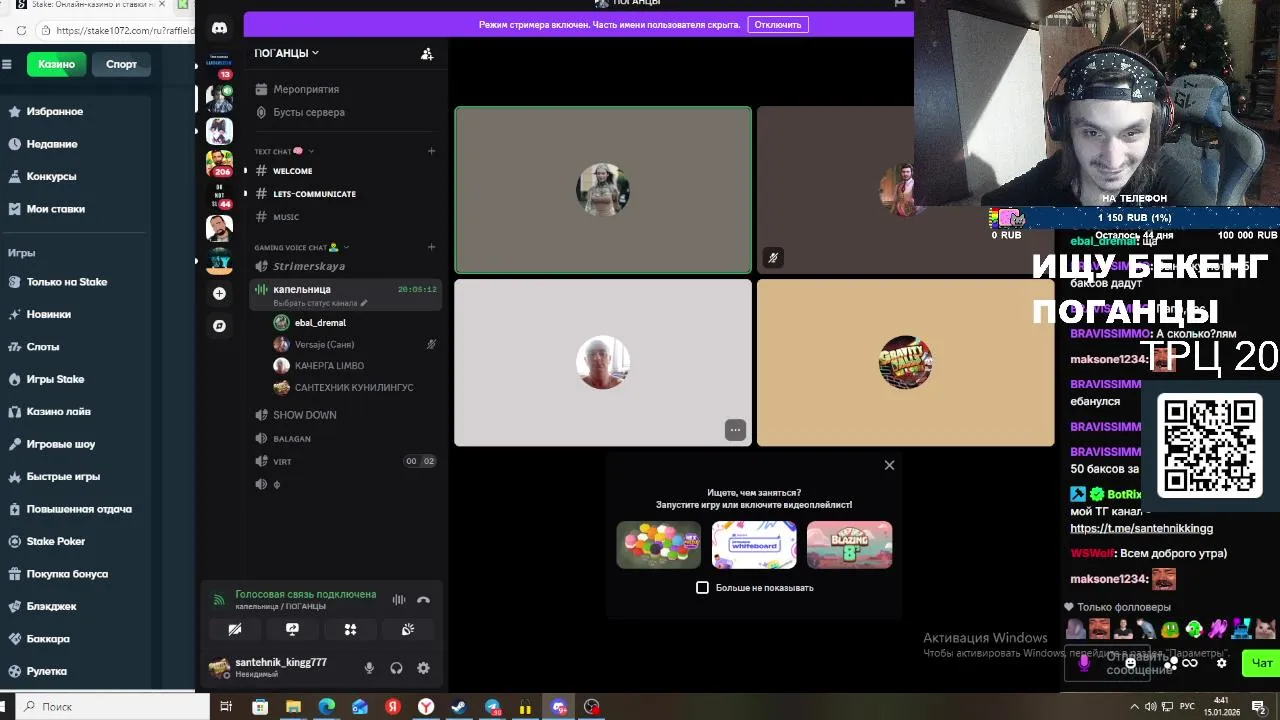Open Избранное in Stake sidebar
1280x720 pixels.
click(x=54, y=111)
